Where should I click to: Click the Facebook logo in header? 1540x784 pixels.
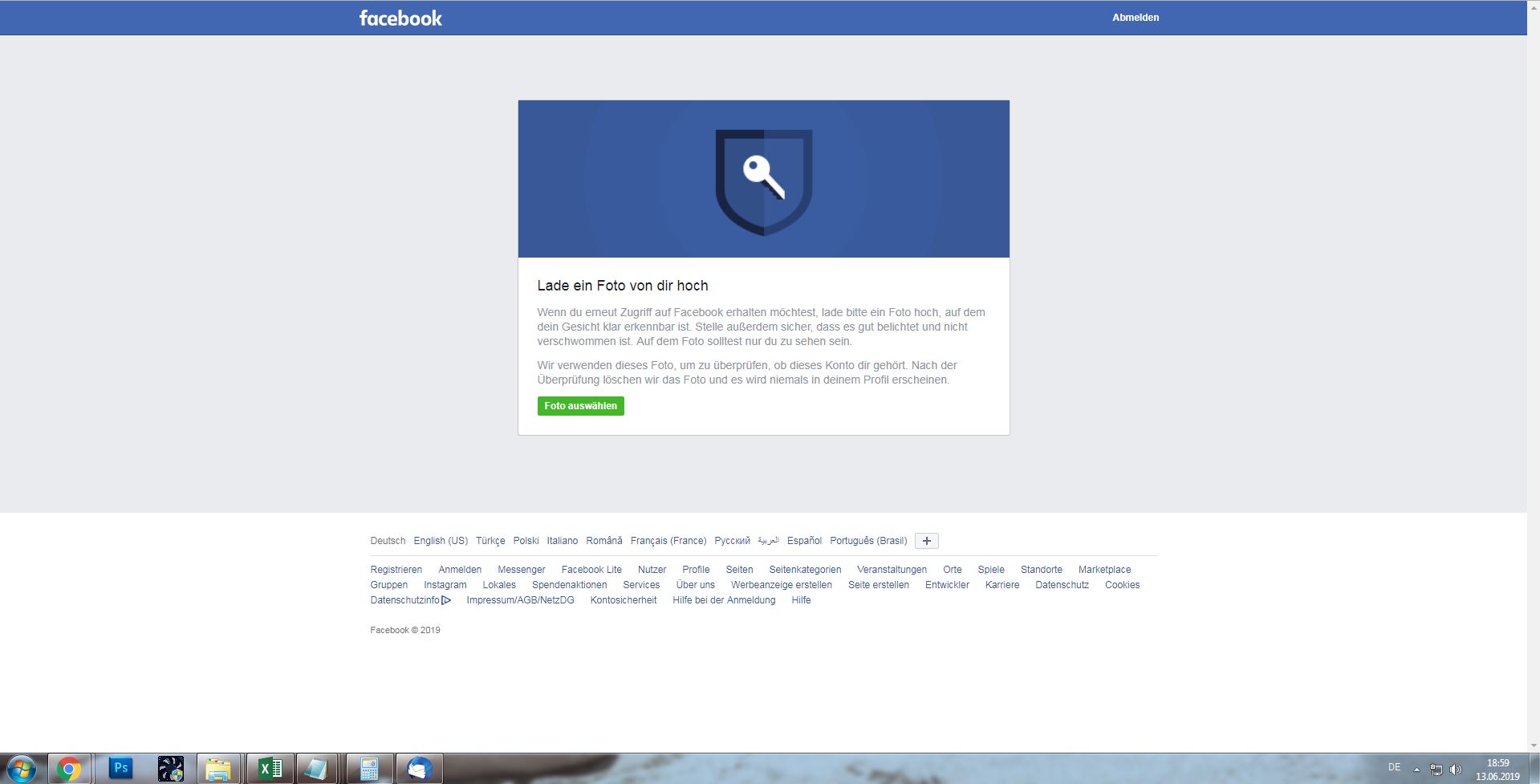tap(400, 18)
